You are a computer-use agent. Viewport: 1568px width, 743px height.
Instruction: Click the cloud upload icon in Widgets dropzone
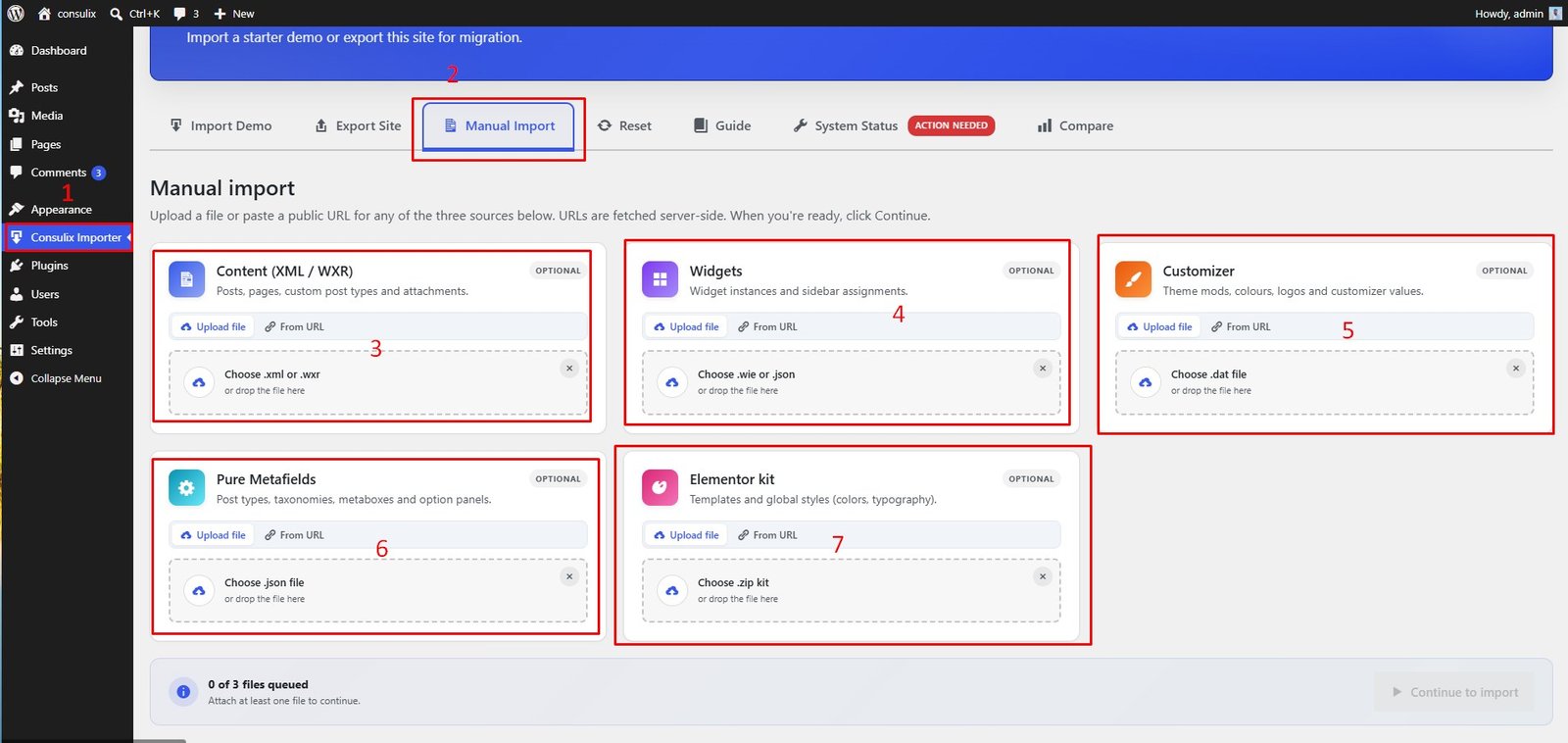672,382
